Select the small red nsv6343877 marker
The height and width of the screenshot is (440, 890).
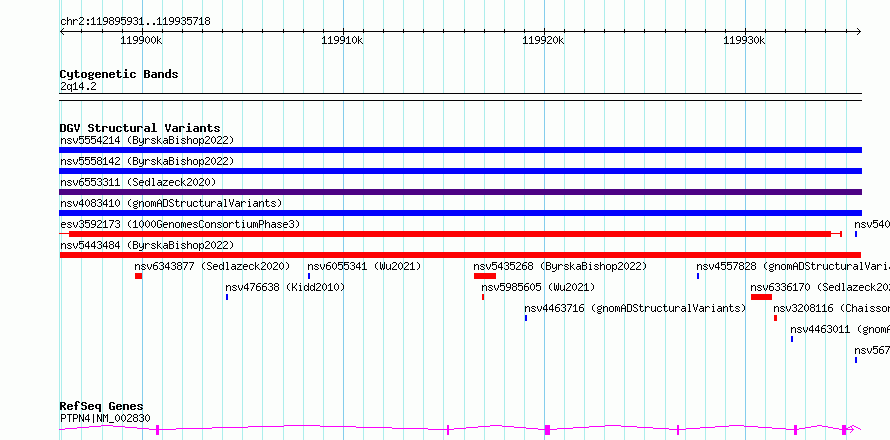pyautogui.click(x=138, y=276)
